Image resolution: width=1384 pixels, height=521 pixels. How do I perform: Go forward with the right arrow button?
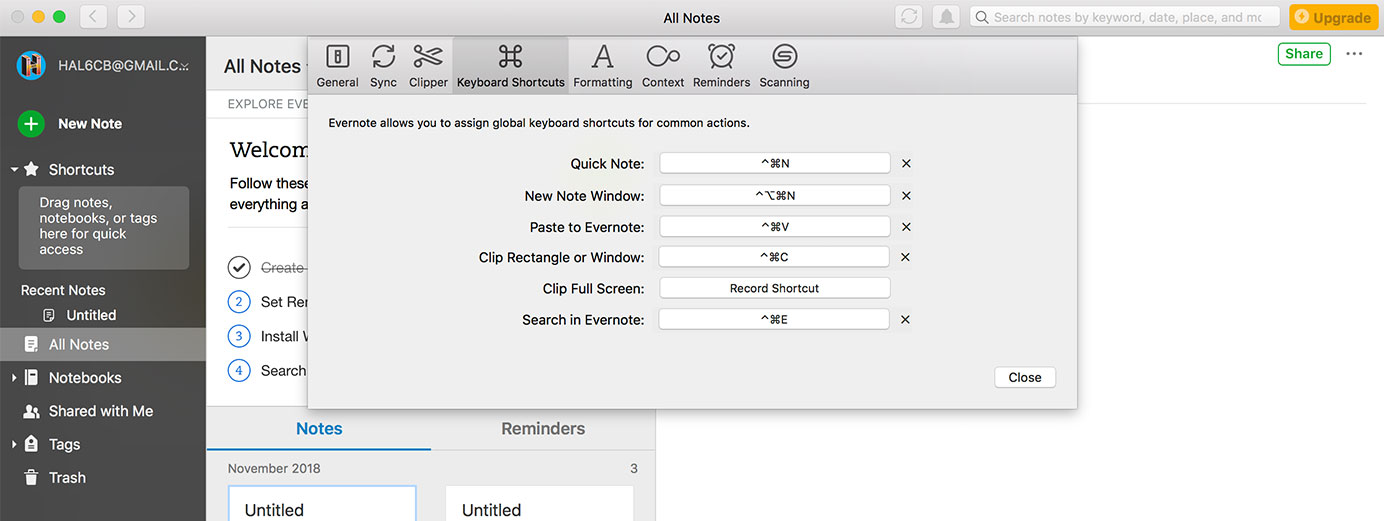click(131, 16)
